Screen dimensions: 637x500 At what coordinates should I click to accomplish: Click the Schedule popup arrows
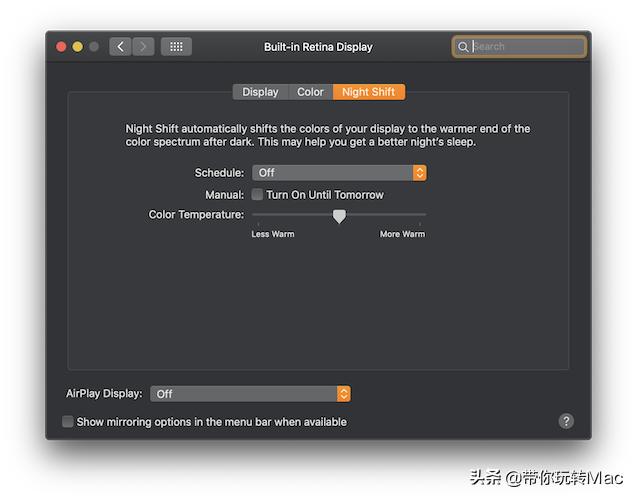click(420, 173)
